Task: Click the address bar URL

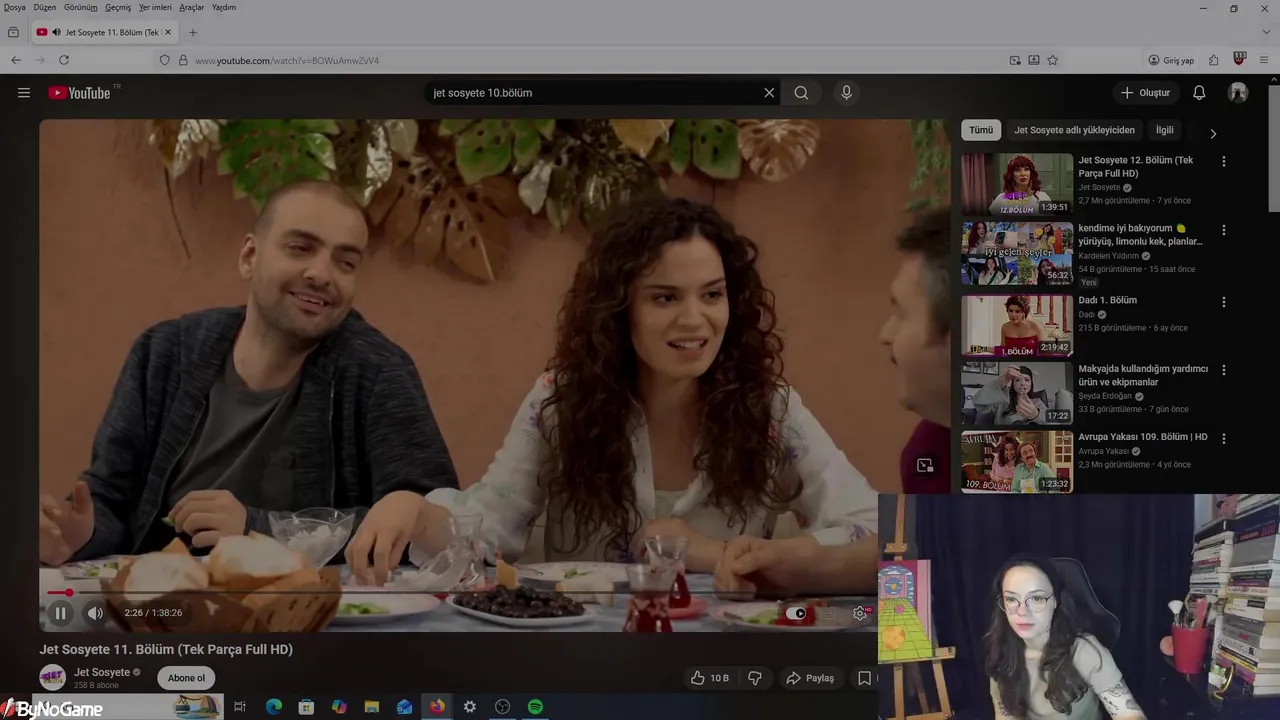Action: 287,61
